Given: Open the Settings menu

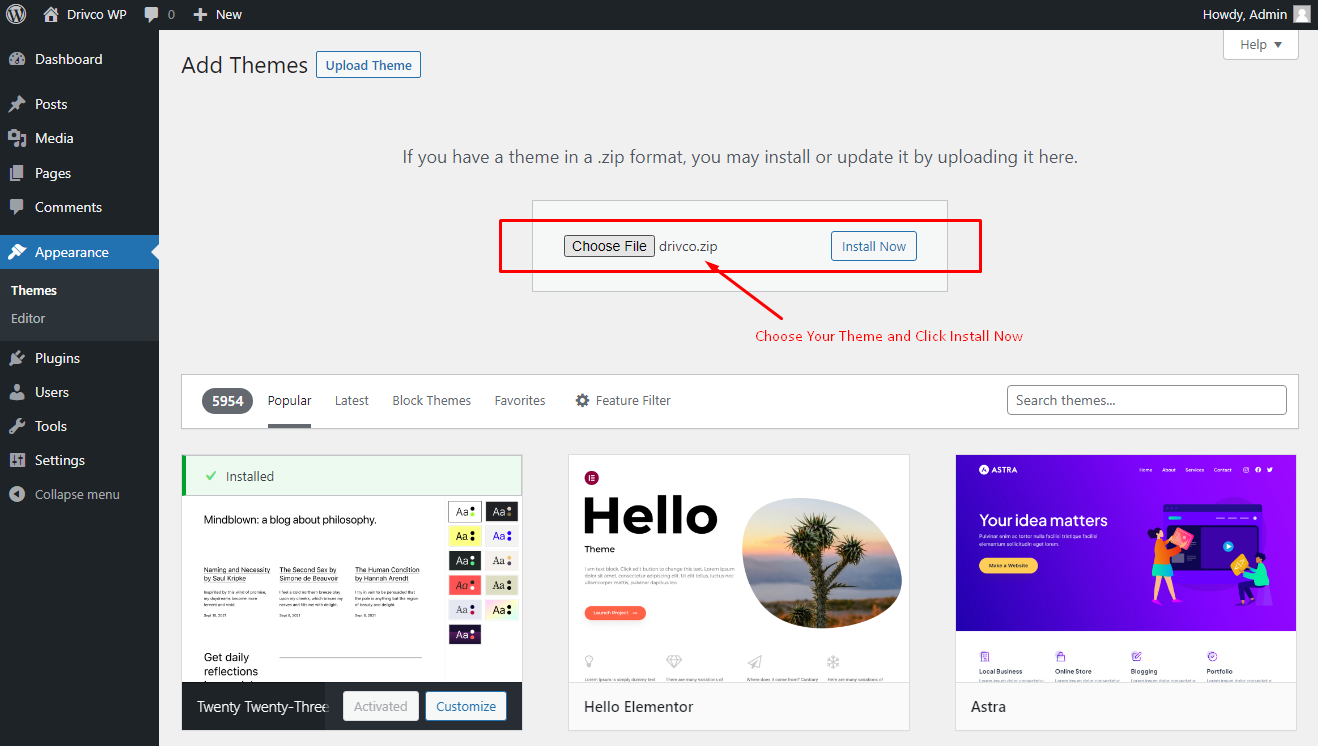Looking at the screenshot, I should pos(79,460).
